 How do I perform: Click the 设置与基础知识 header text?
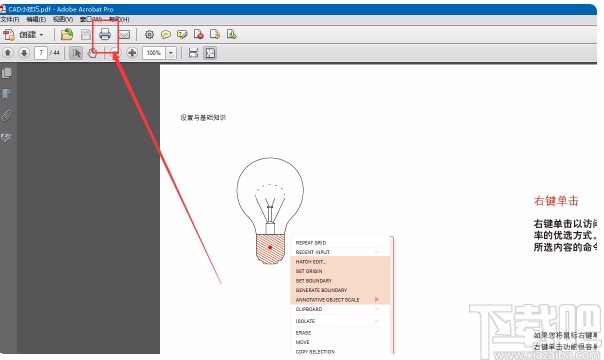point(203,117)
